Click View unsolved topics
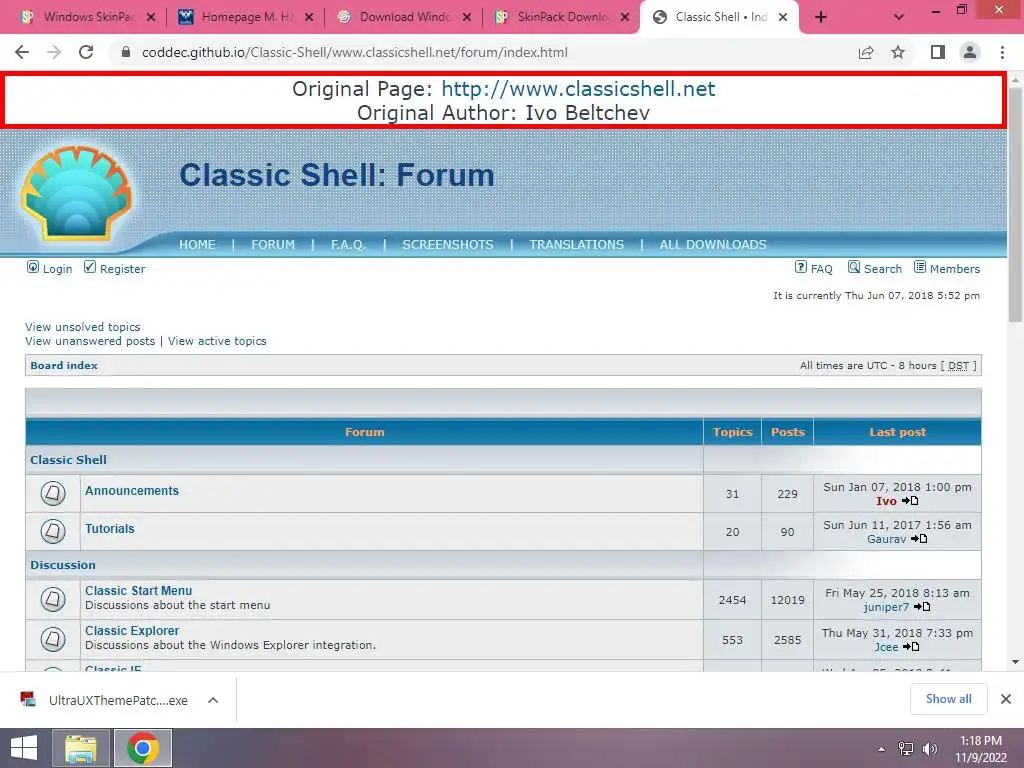The height and width of the screenshot is (768, 1024). tap(83, 327)
